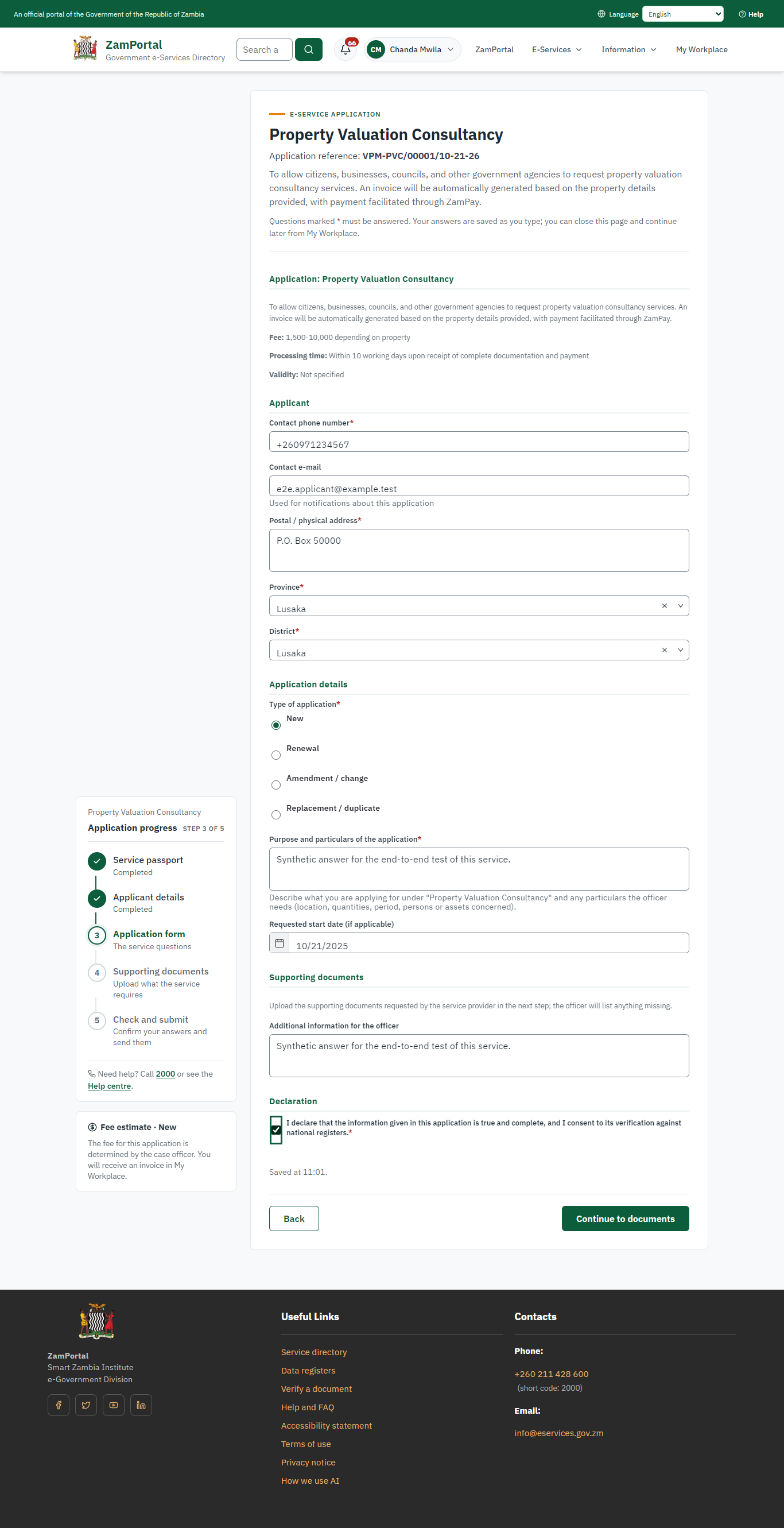The height and width of the screenshot is (1528, 784).
Task: Click the green search magnifier button
Action: 308,49
